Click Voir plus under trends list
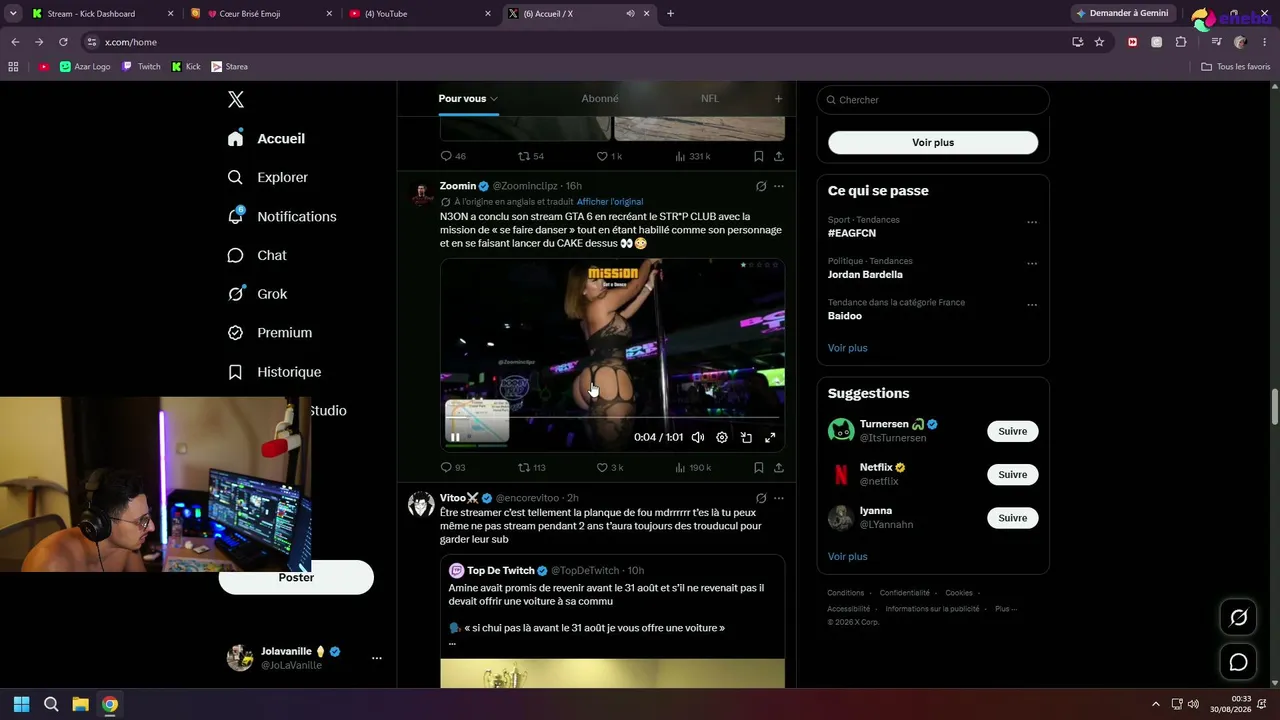 pyautogui.click(x=848, y=348)
